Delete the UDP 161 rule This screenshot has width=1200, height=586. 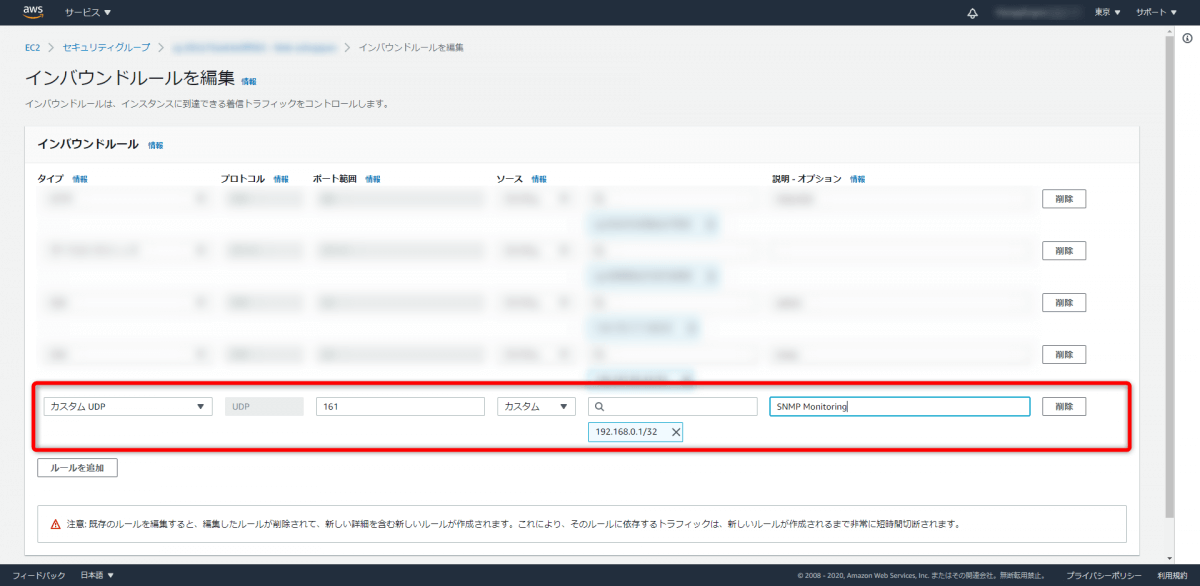(1064, 407)
